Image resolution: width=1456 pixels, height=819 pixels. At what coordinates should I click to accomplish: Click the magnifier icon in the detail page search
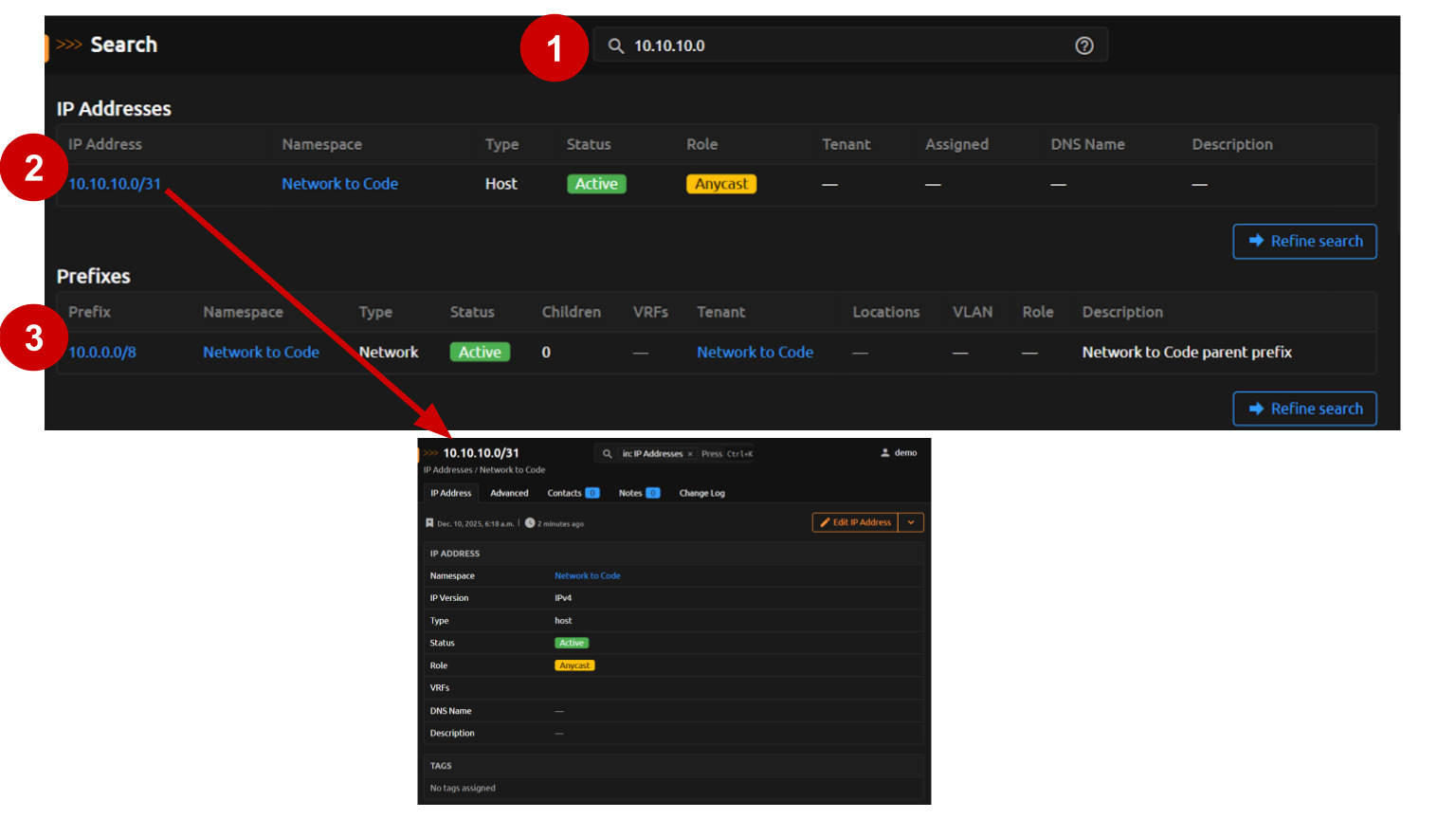pyautogui.click(x=608, y=454)
